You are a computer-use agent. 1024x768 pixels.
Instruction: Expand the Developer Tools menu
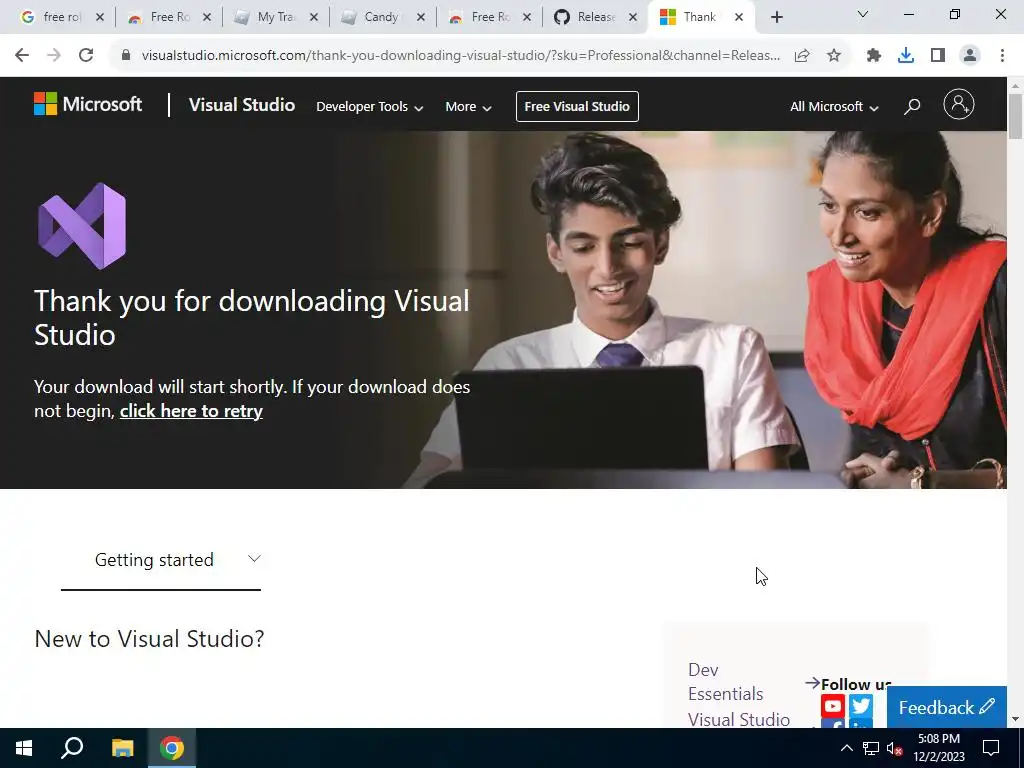coord(370,106)
